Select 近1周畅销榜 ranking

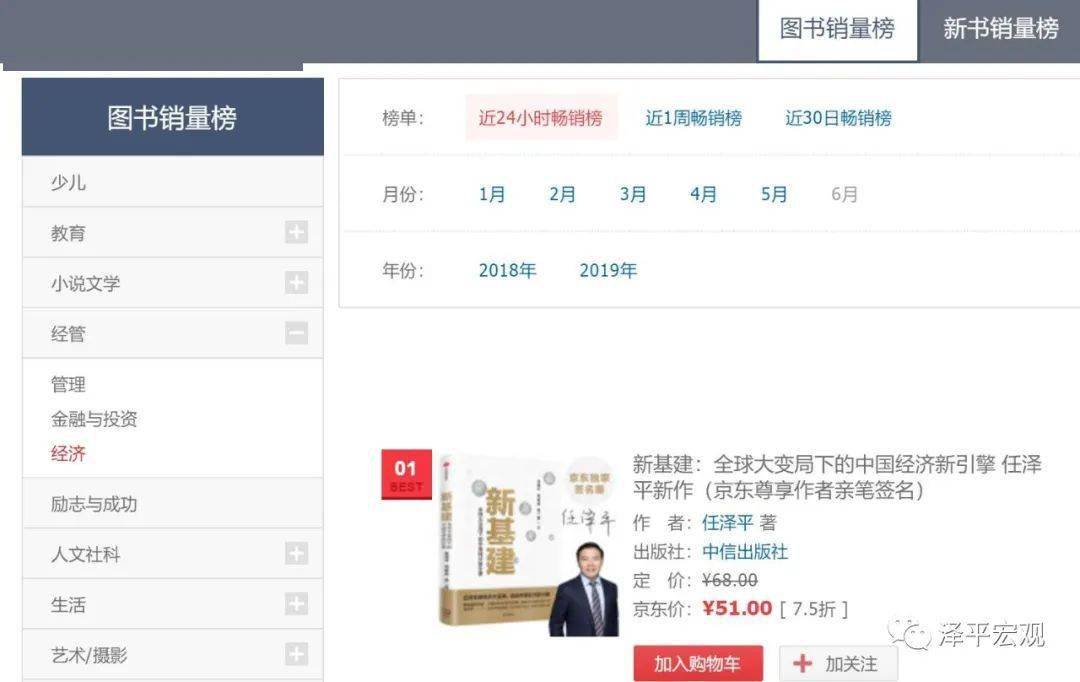pos(694,118)
